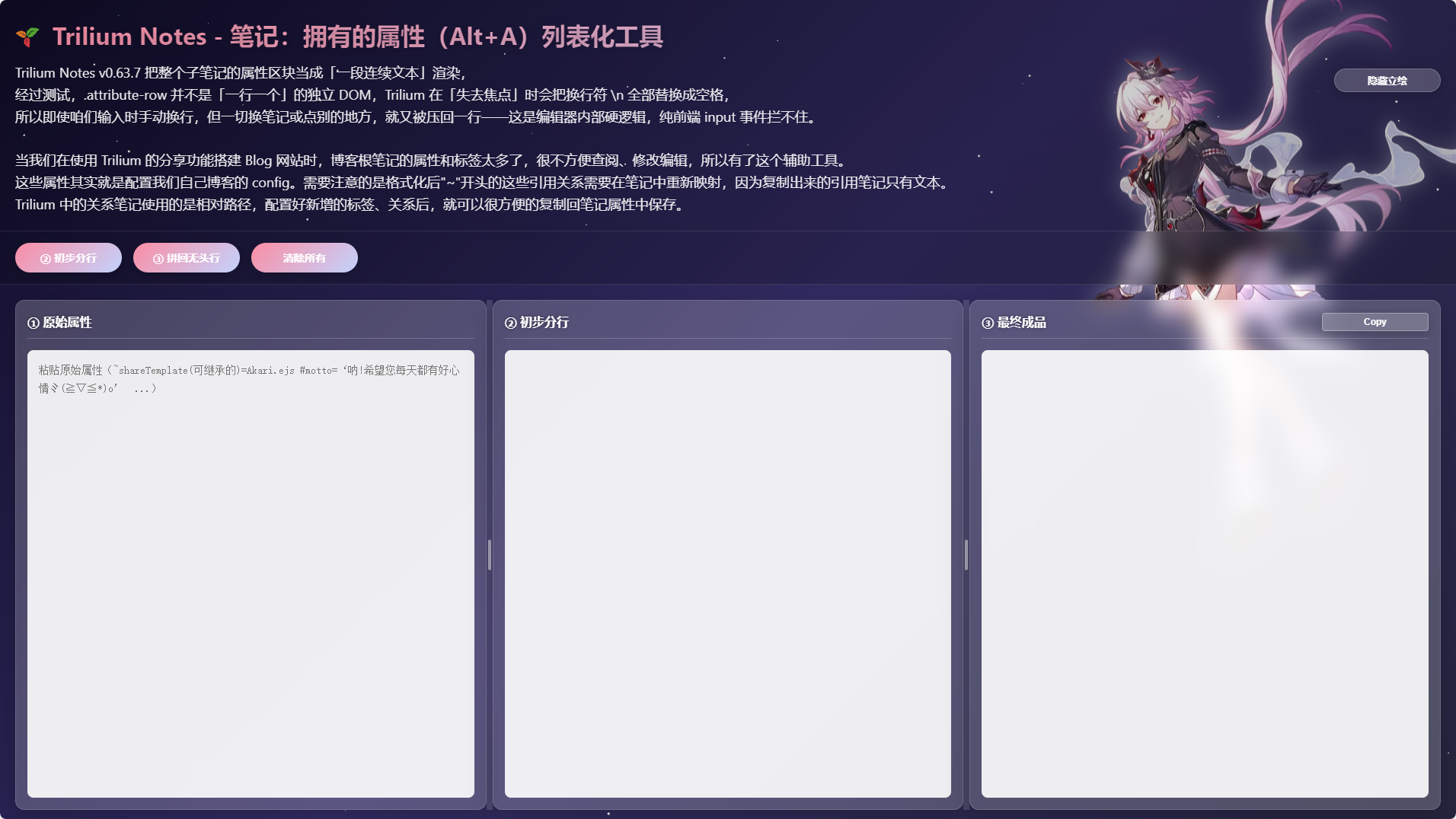Copy the final output with Copy button
The image size is (1456, 819).
[x=1374, y=322]
